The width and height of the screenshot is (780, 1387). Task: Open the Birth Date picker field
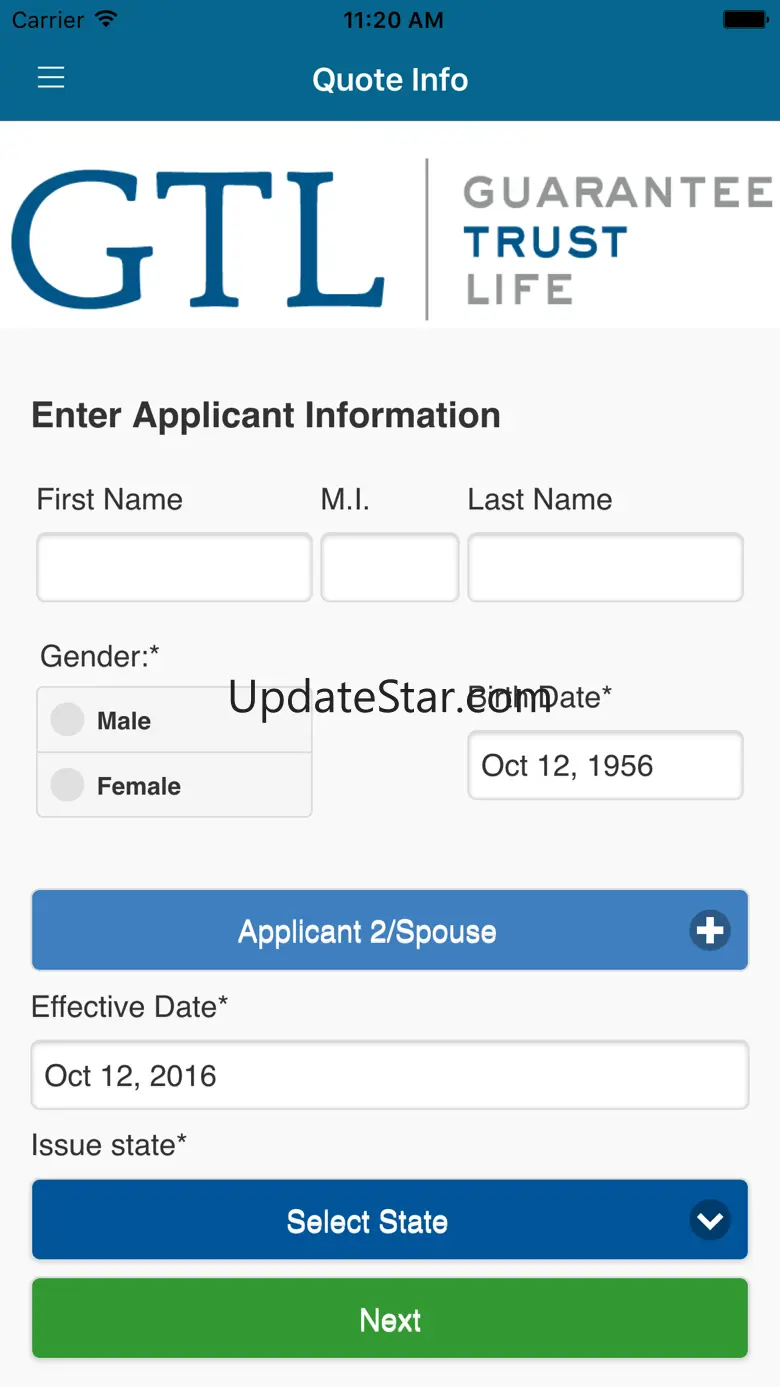pos(605,766)
